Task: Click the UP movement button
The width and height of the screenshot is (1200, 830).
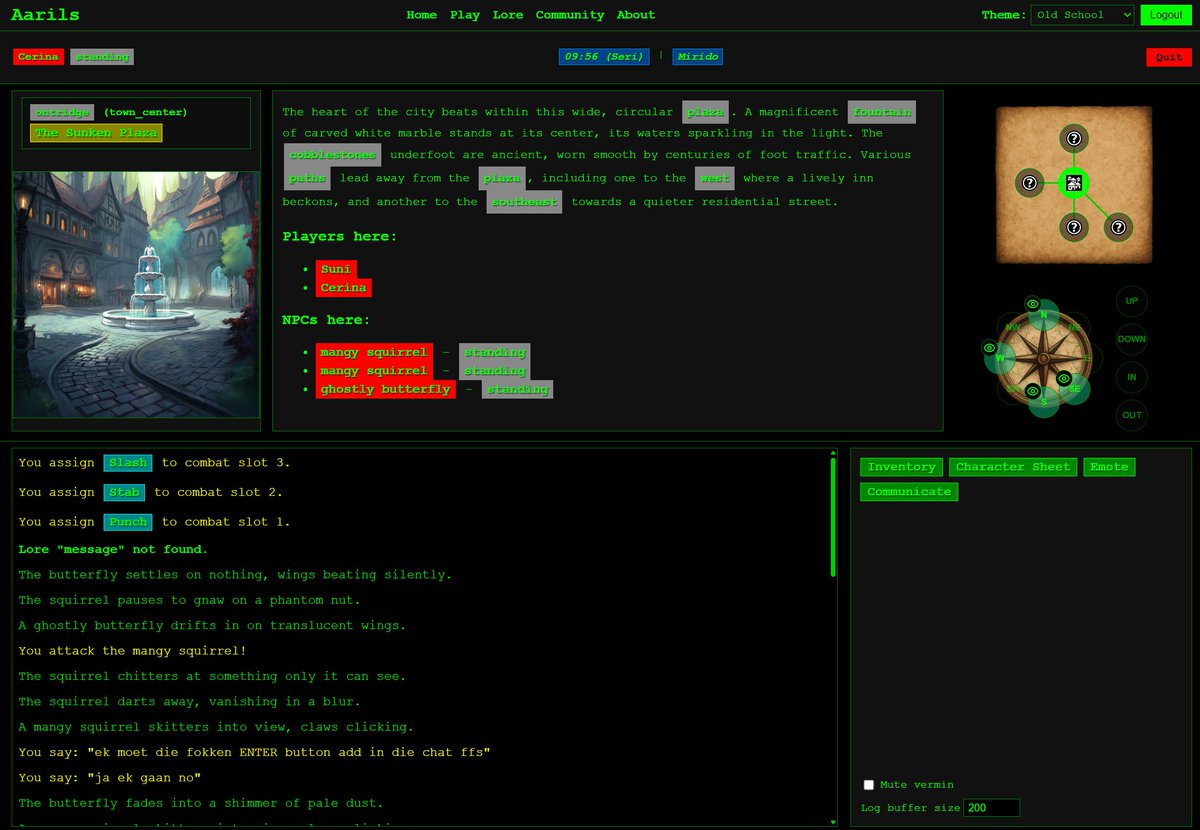Action: click(x=1132, y=301)
